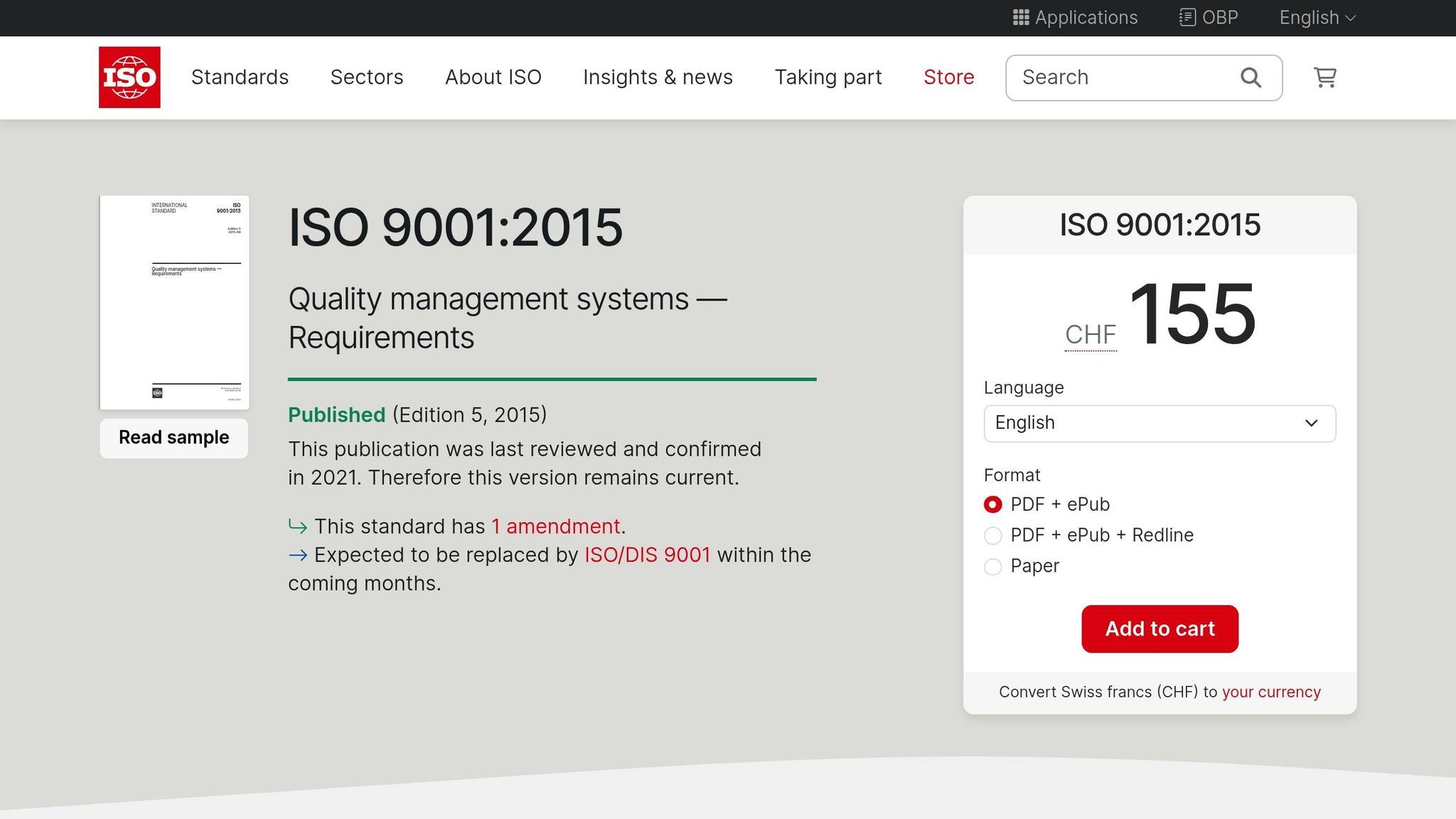Navigate to the Sectors menu

point(367,77)
